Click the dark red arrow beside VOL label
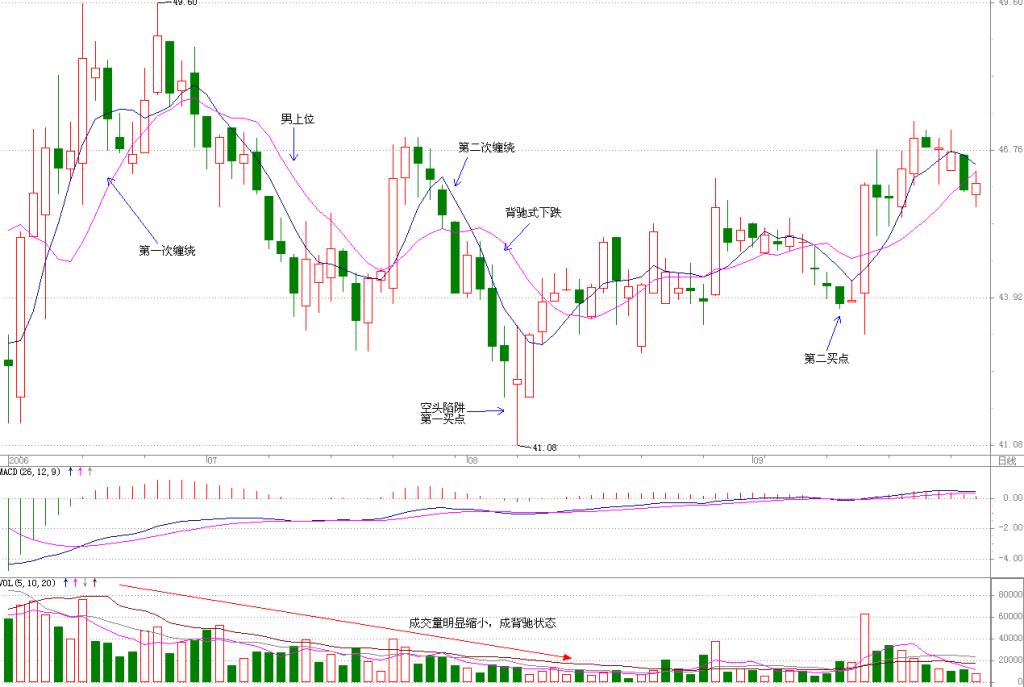Screen dimensions: 1024x687 click(x=95, y=583)
